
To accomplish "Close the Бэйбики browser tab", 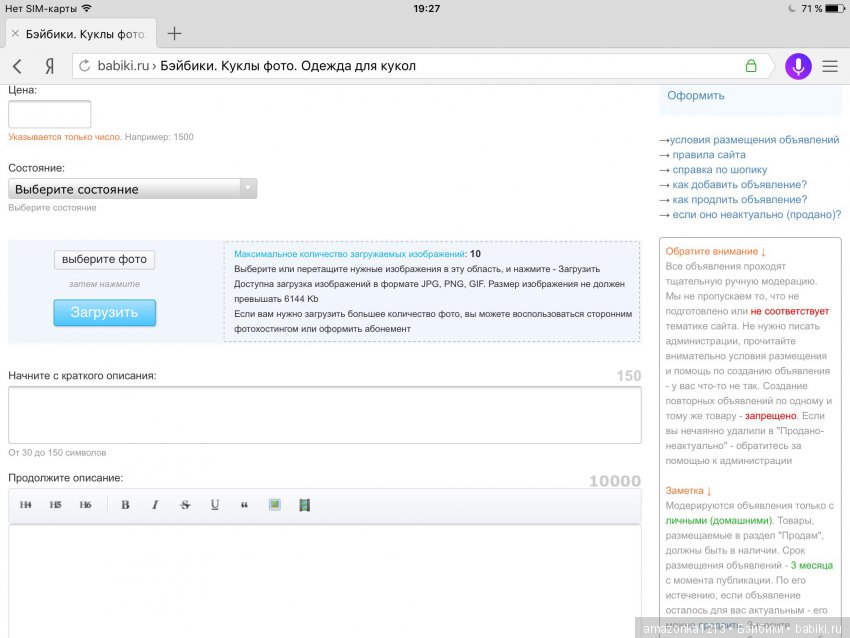I will 14,33.
